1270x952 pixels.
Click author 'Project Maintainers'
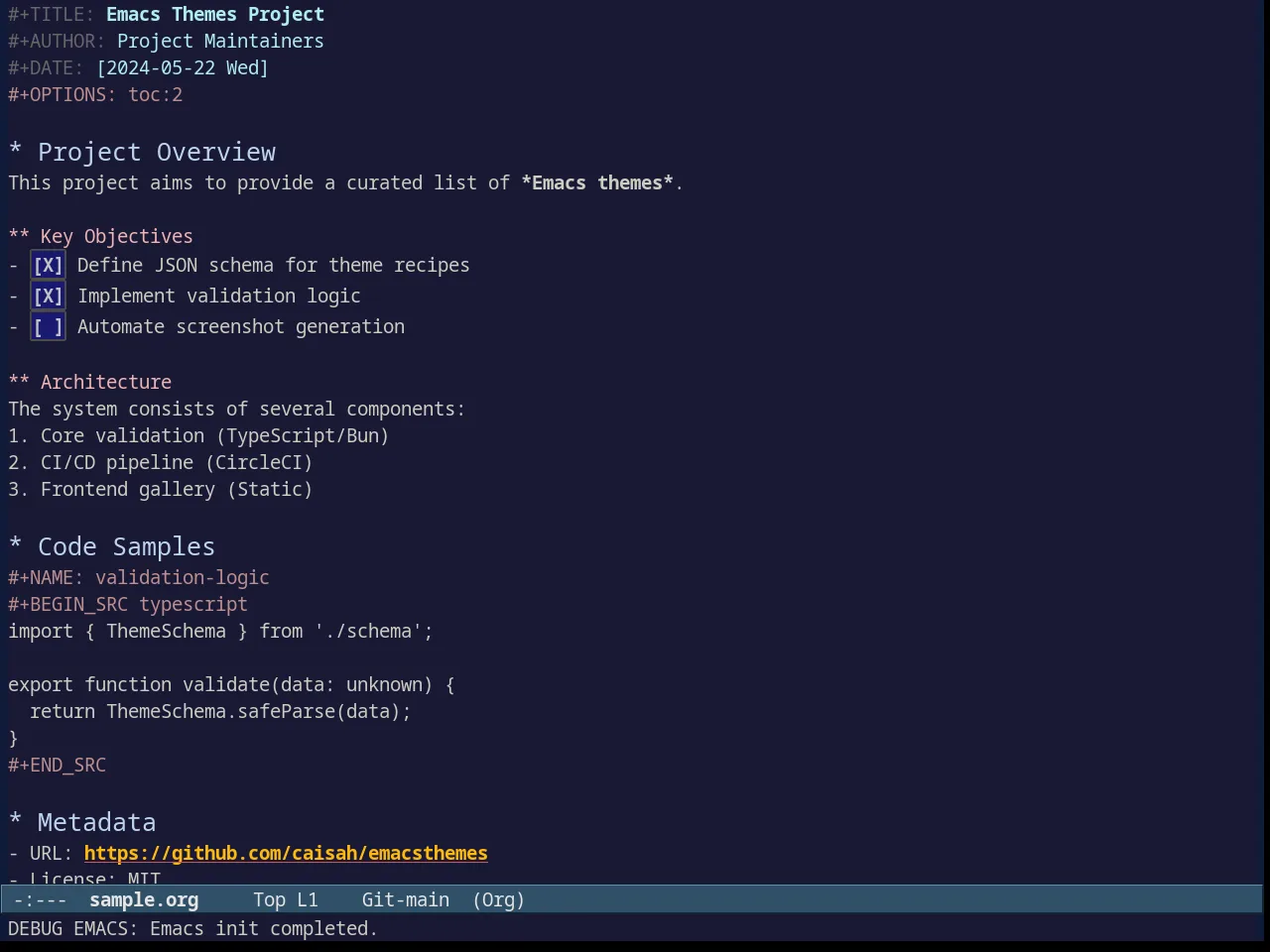click(x=220, y=41)
